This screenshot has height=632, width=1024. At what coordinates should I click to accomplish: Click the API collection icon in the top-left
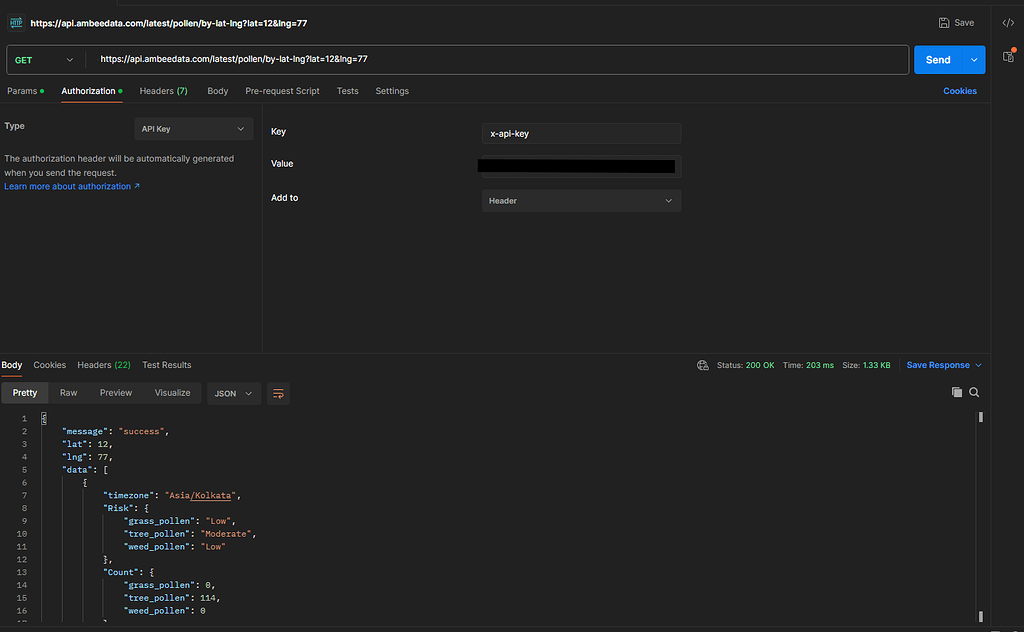pyautogui.click(x=16, y=22)
